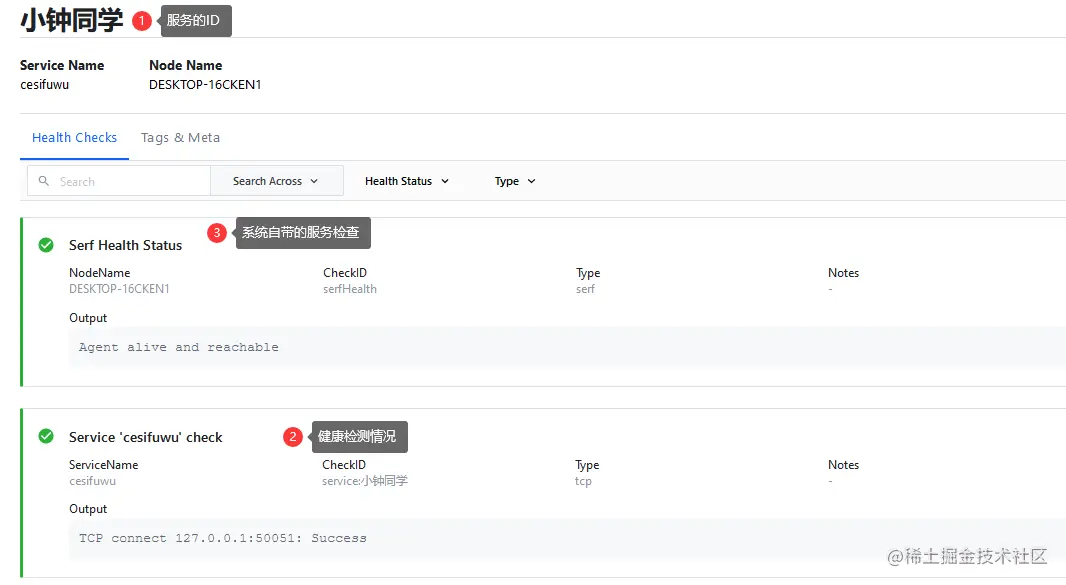Click red annotation badge number 1
The width and height of the screenshot is (1066, 585).
[x=143, y=21]
